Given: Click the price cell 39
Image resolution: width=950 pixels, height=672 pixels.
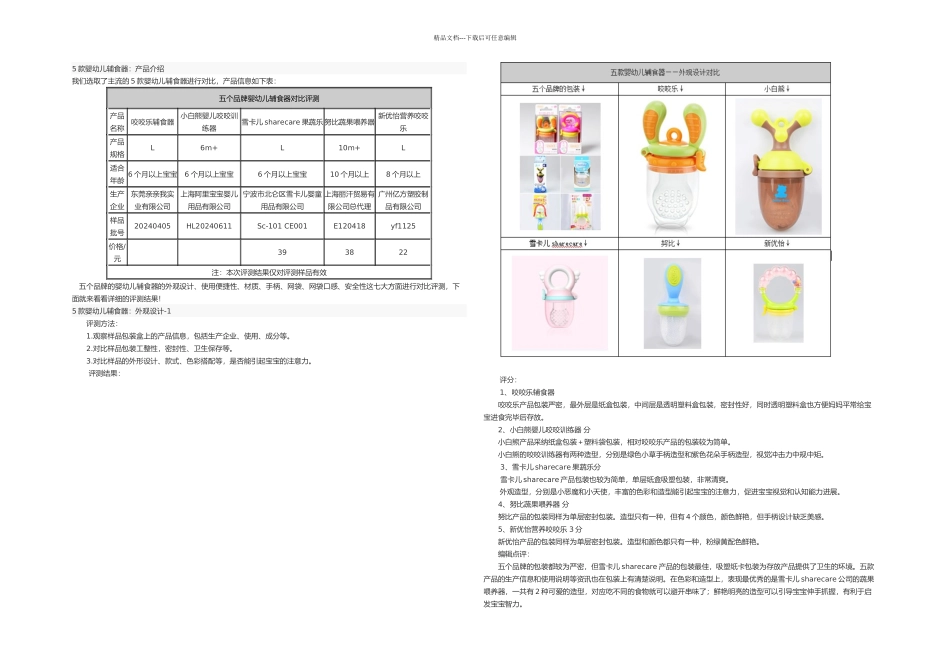Looking at the screenshot, I should click(282, 252).
